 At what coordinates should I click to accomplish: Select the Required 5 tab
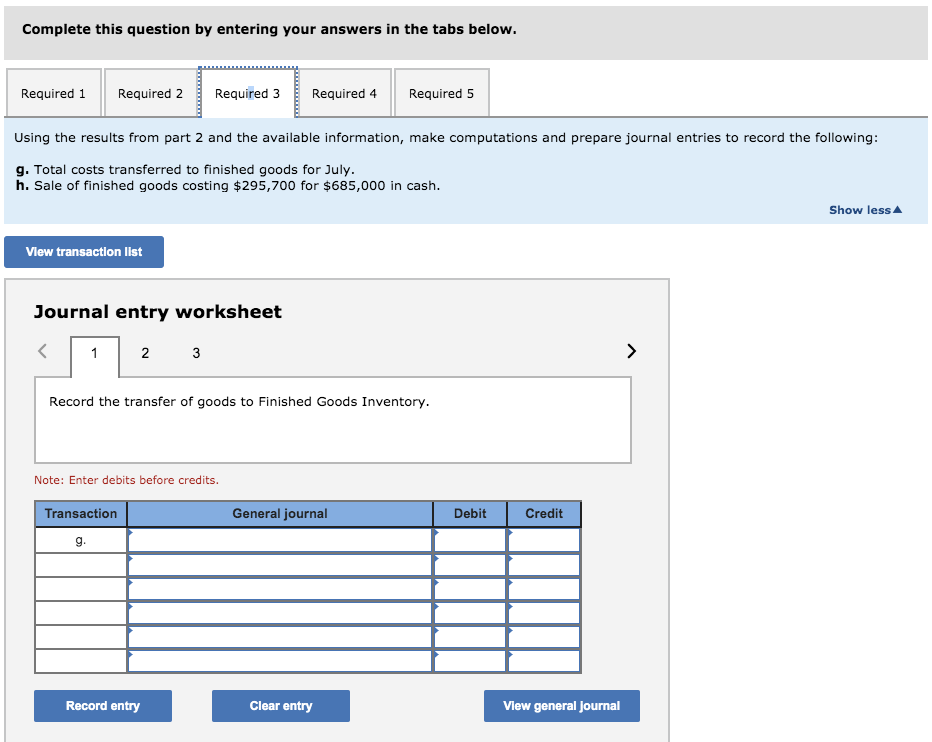(441, 92)
